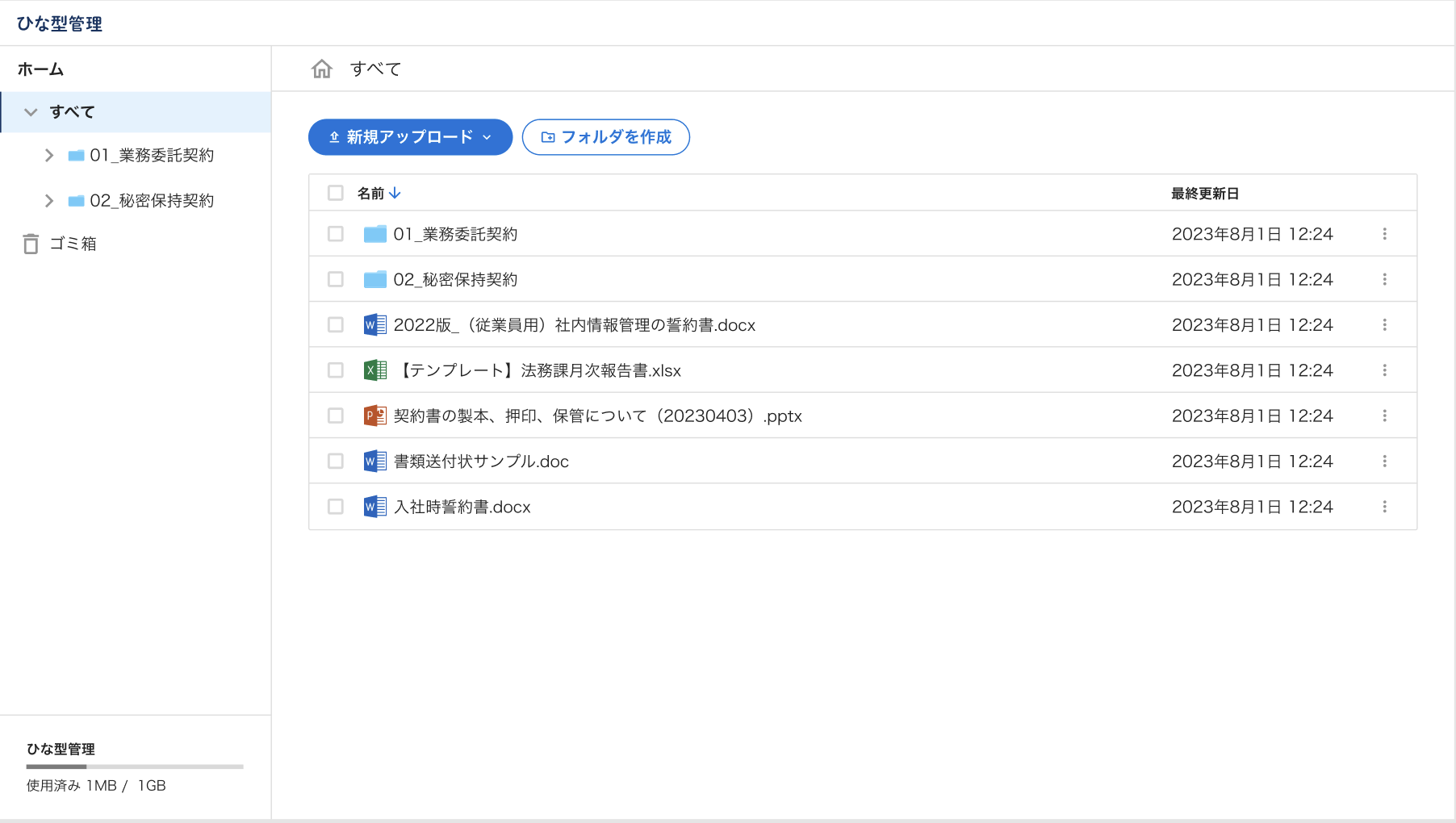Open more options for 書類送付状サンプル.doc row
Screen dimensions: 1456x823
(x=1385, y=461)
